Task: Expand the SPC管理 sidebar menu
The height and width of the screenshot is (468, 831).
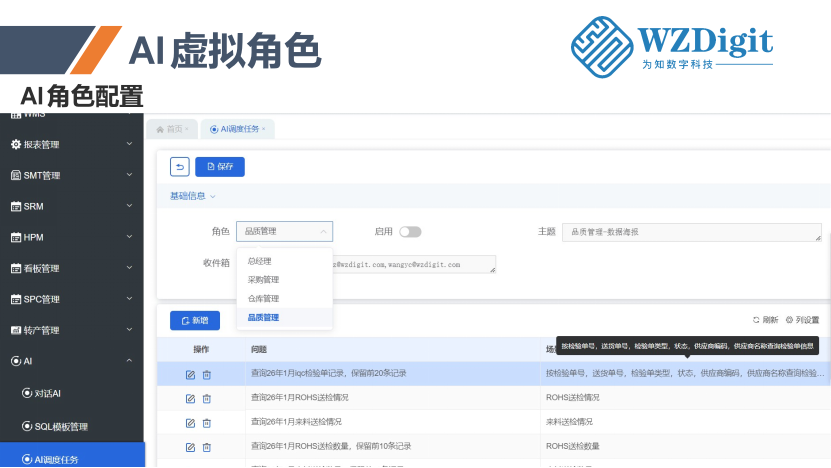Action: click(x=72, y=299)
